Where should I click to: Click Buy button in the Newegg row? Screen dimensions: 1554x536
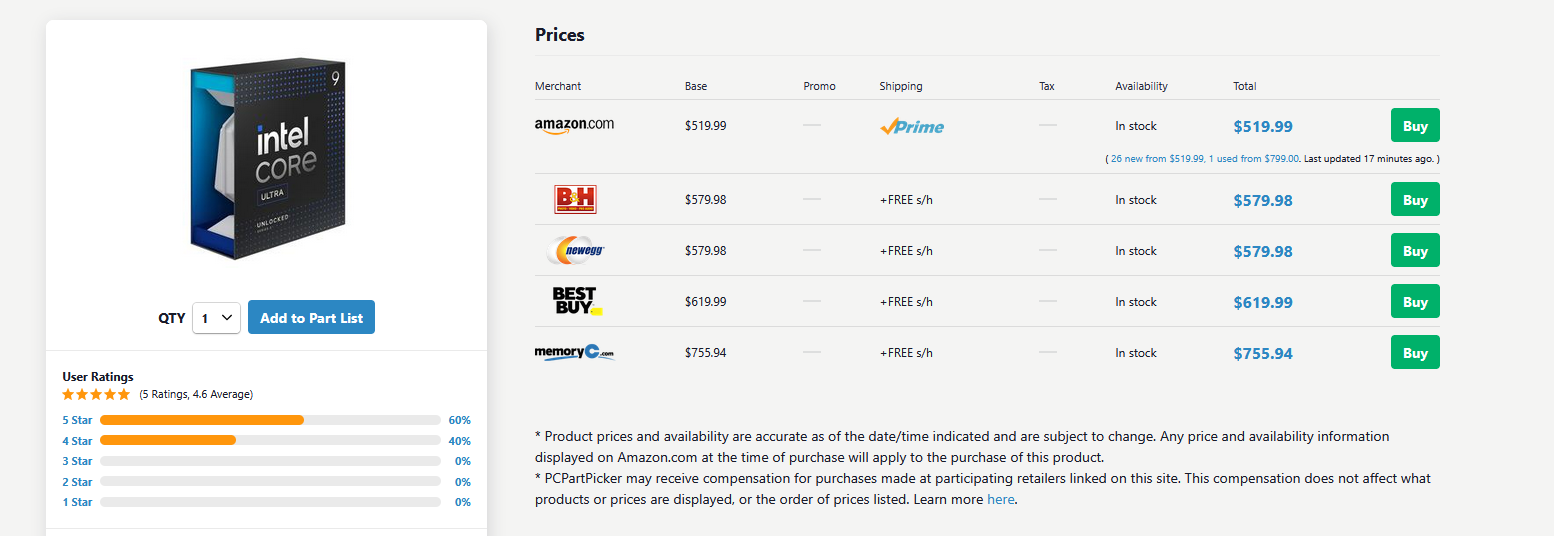click(x=1415, y=251)
